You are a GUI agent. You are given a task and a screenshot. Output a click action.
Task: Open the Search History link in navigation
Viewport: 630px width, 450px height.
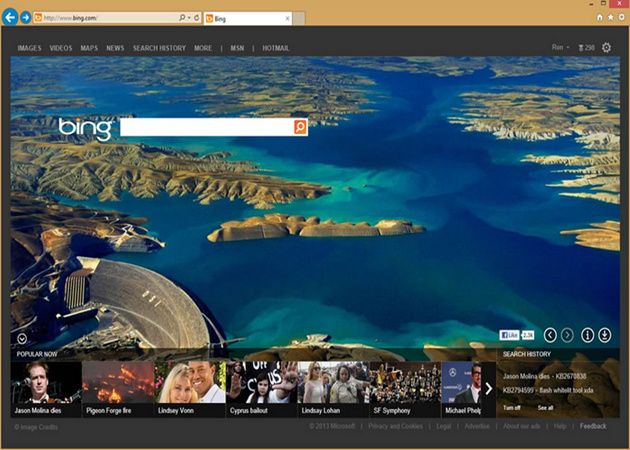[x=159, y=47]
